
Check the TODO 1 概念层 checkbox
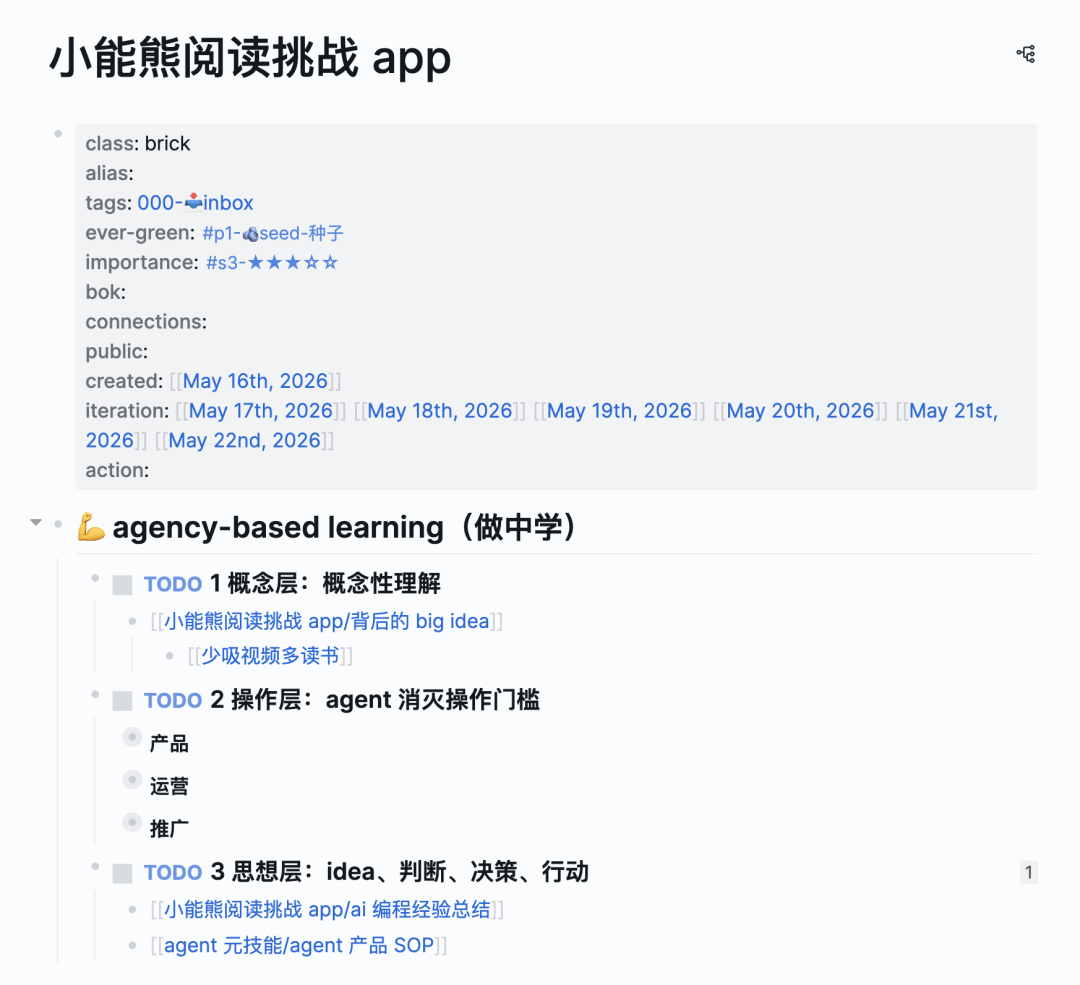tap(123, 585)
